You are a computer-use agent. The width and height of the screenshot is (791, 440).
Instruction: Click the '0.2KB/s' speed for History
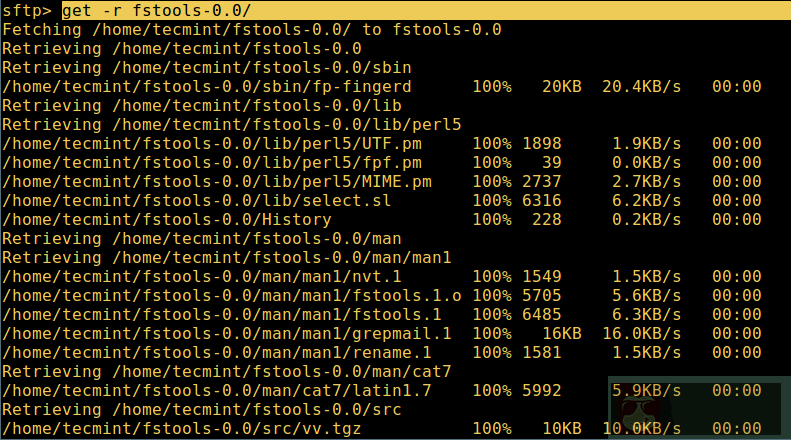[x=647, y=219]
